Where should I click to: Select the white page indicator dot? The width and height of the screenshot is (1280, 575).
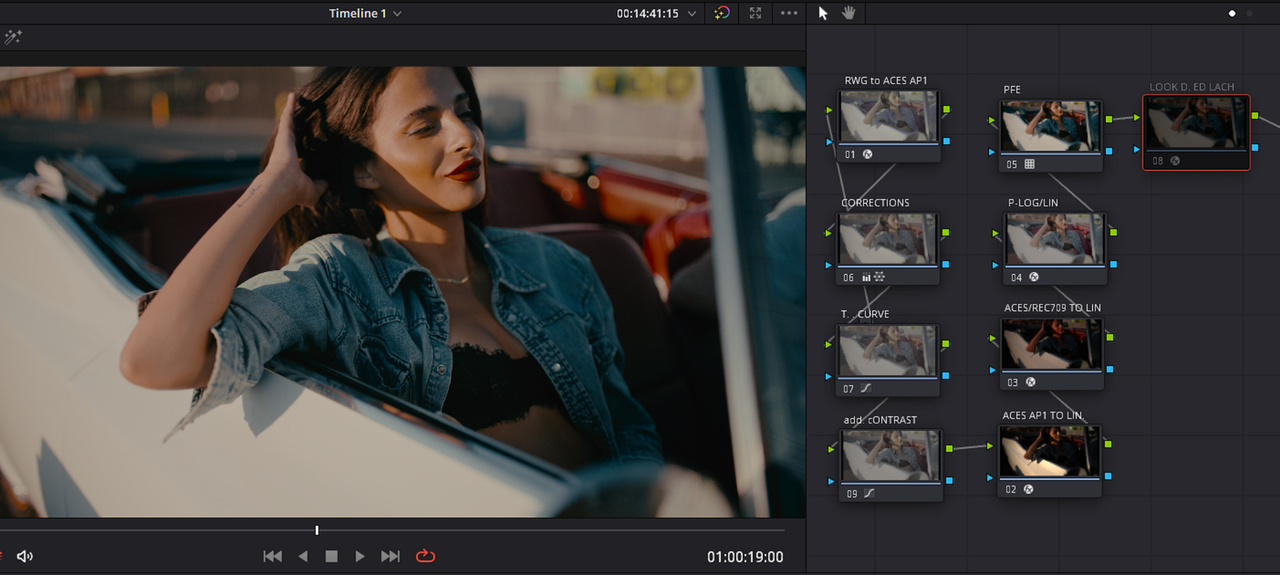pos(1232,14)
